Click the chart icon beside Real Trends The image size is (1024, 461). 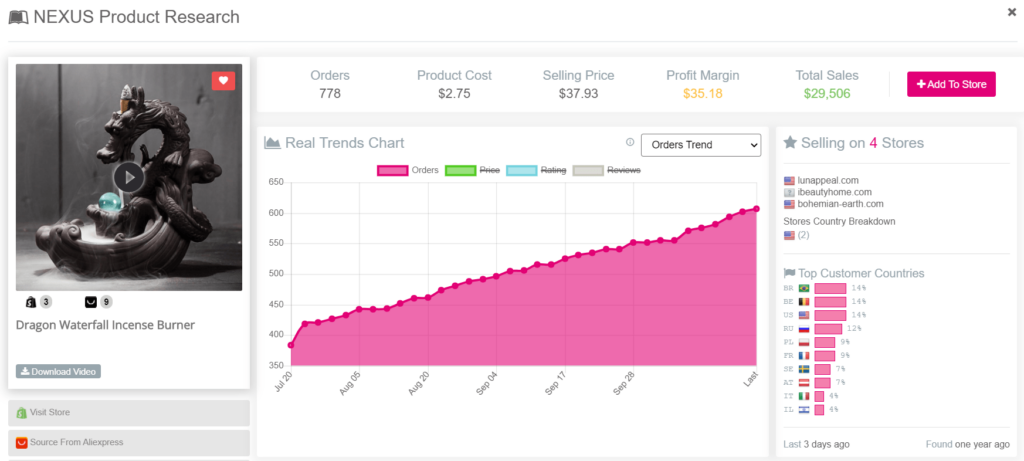click(272, 143)
